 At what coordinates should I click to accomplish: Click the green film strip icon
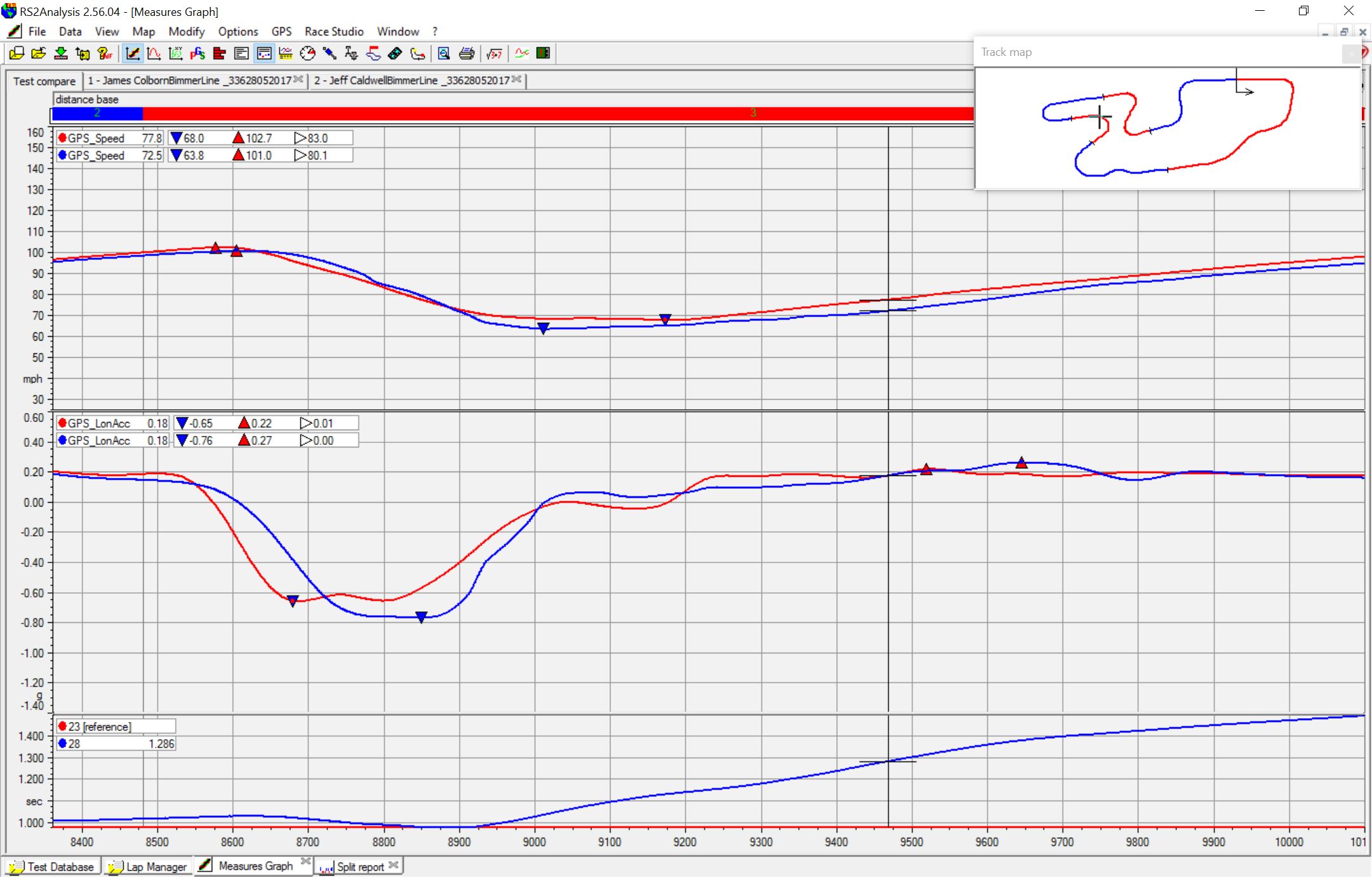coord(543,53)
